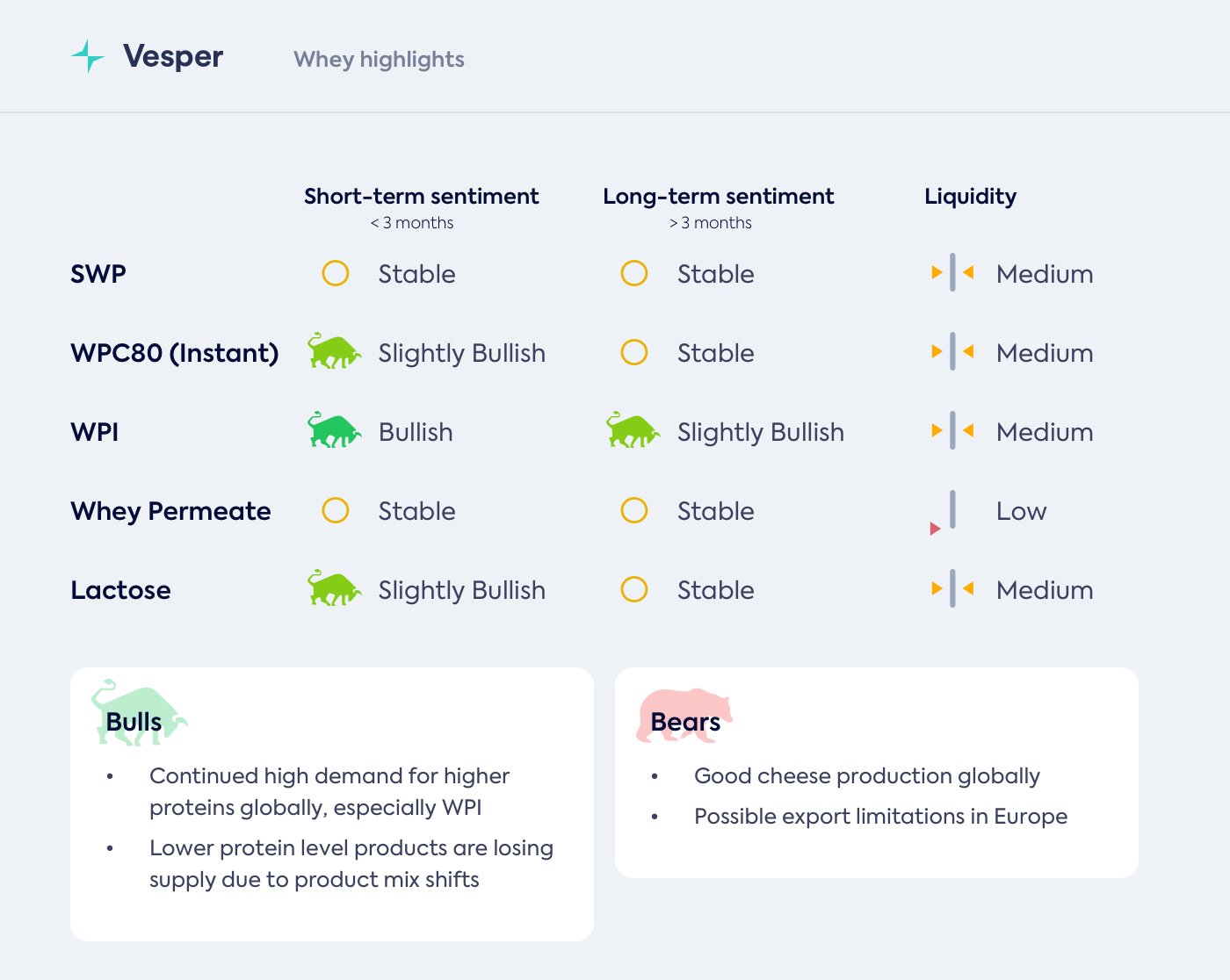
Task: Click the WPC80 (Instant) row label
Action: click(174, 353)
